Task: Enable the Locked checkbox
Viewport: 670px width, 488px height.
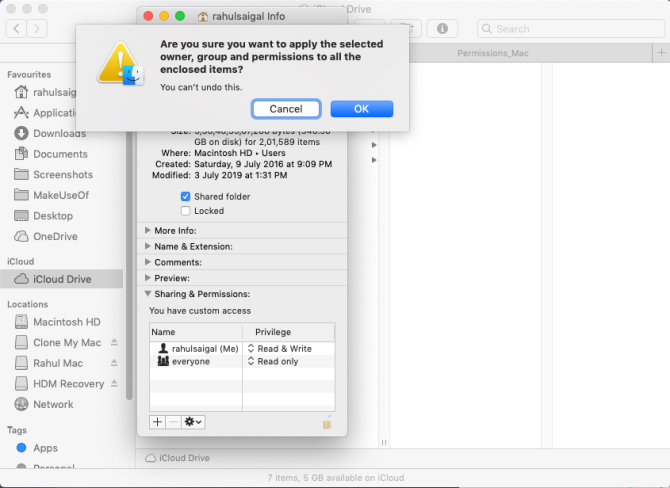Action: coord(186,211)
